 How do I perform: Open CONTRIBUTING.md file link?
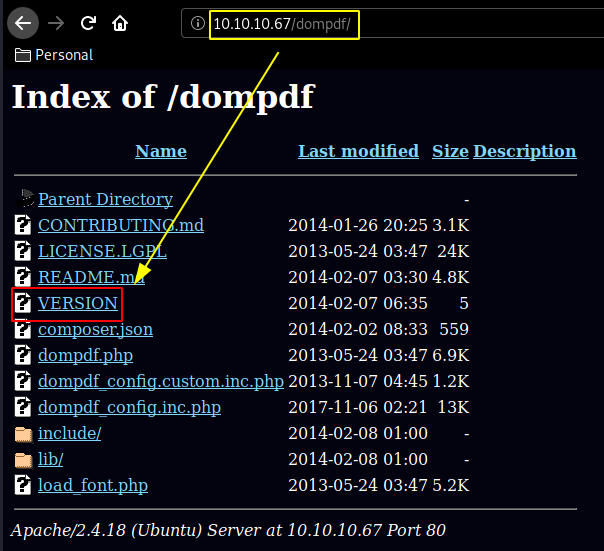pyautogui.click(x=120, y=225)
